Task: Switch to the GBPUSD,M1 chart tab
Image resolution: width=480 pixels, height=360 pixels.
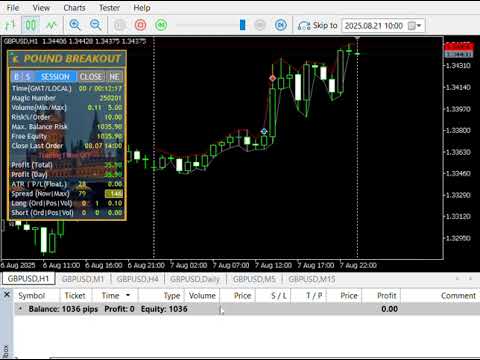Action: [83, 279]
